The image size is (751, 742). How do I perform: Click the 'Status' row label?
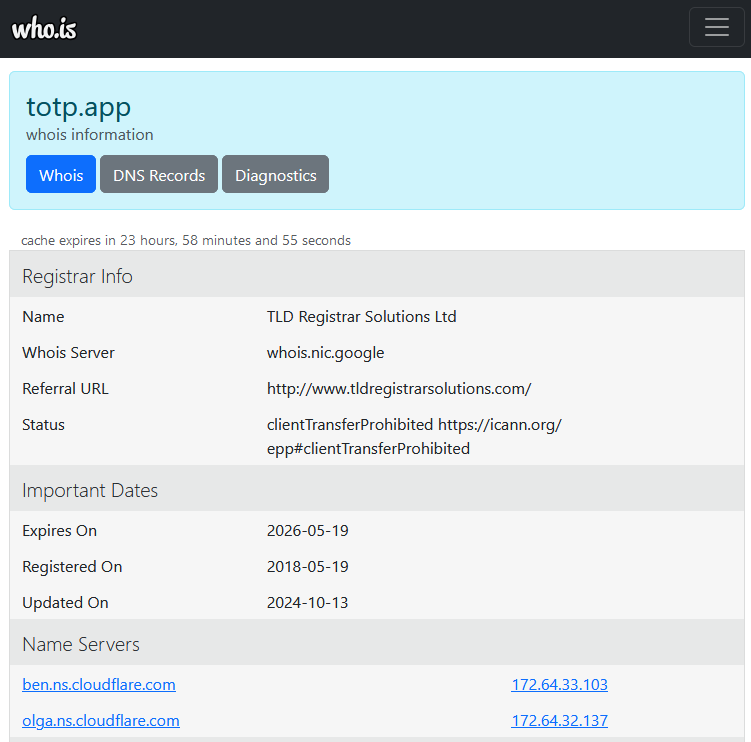[x=43, y=425]
